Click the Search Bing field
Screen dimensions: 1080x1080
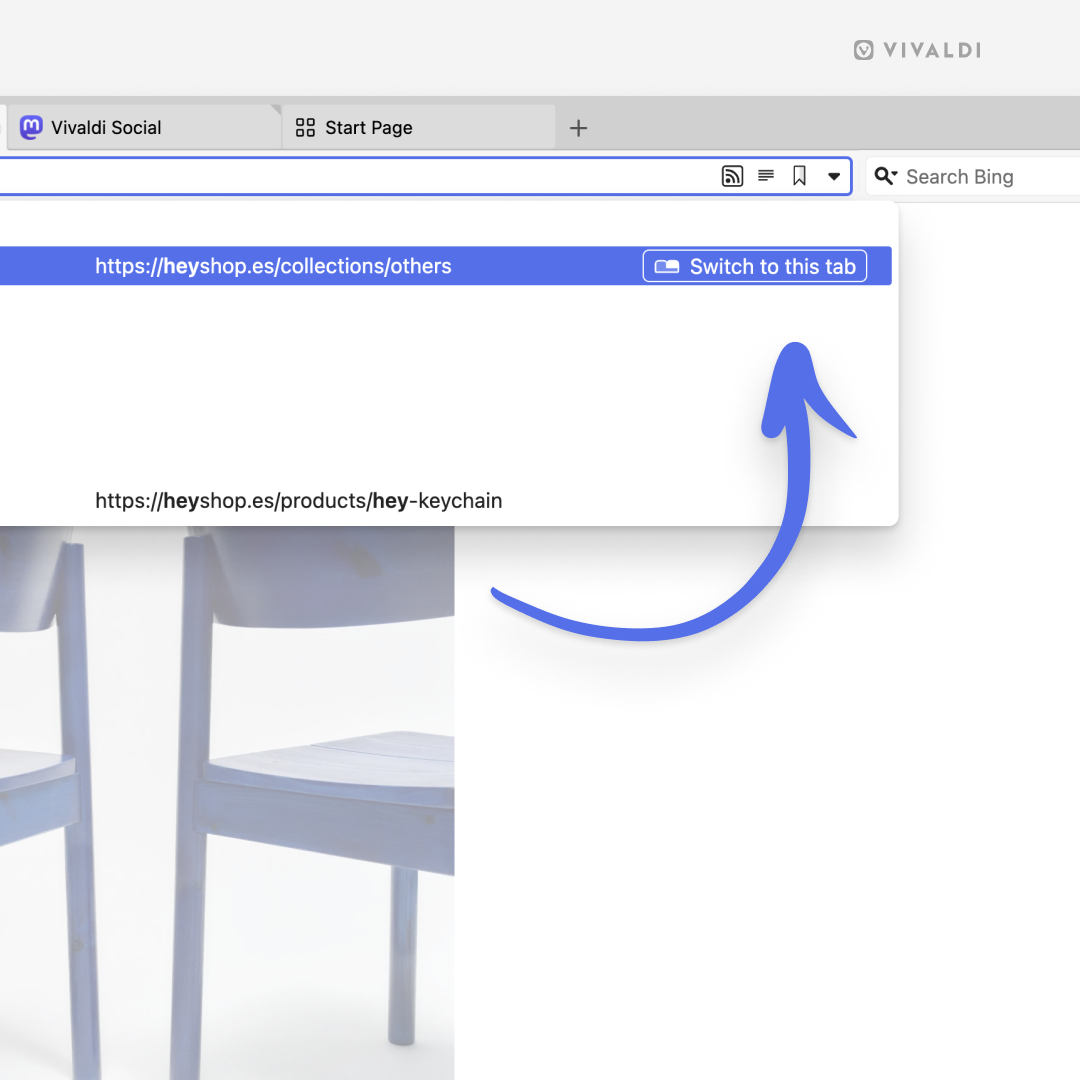pos(973,177)
